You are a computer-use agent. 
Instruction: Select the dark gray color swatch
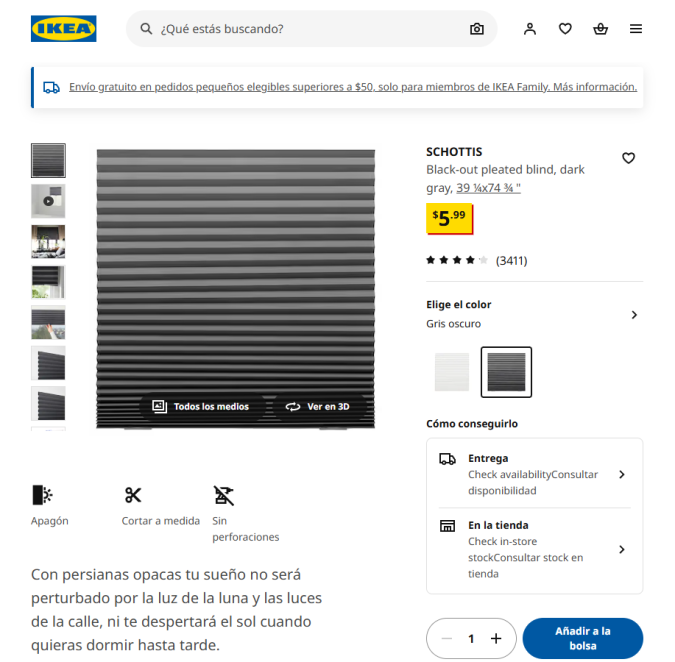tap(506, 372)
